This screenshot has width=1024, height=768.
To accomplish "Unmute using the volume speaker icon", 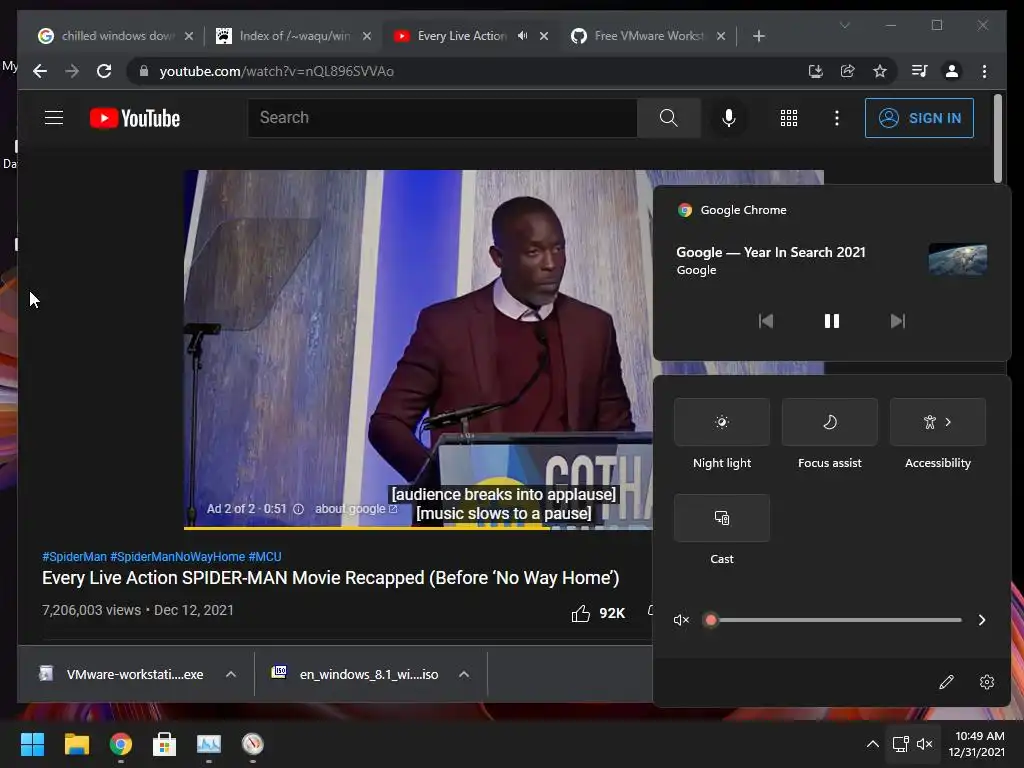I will coord(681,620).
